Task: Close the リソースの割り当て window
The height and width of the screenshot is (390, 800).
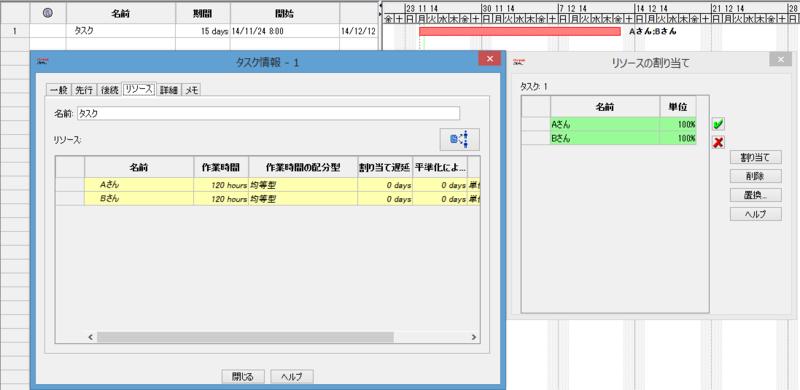Action: pyautogui.click(x=780, y=60)
